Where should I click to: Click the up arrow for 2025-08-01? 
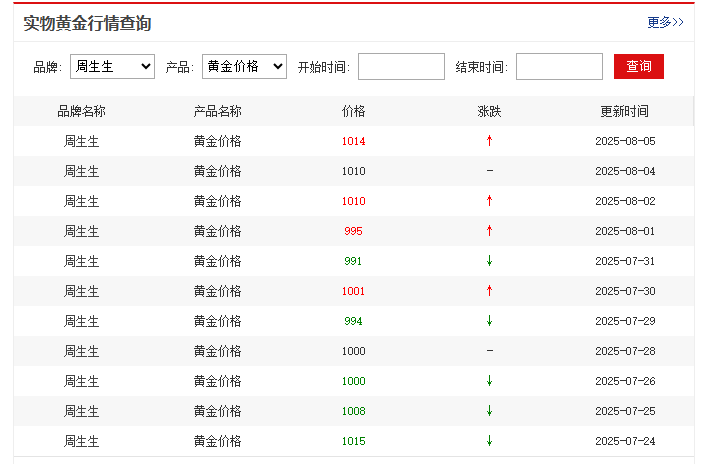(489, 231)
